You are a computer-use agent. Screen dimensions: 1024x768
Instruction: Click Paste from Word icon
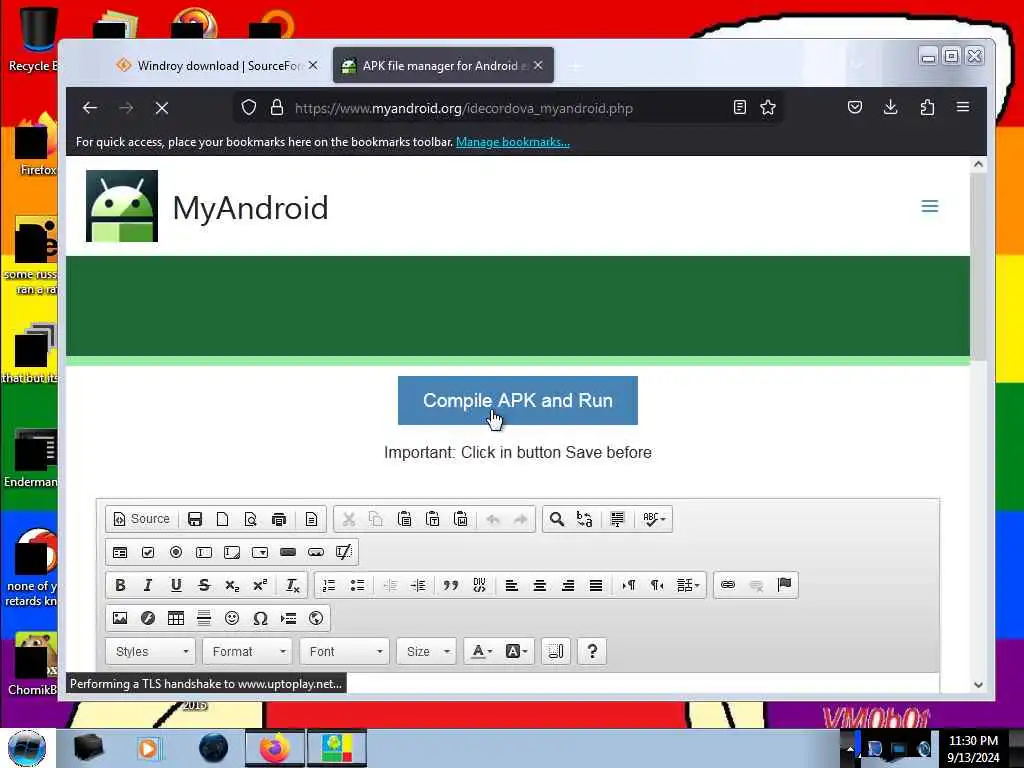tap(460, 519)
